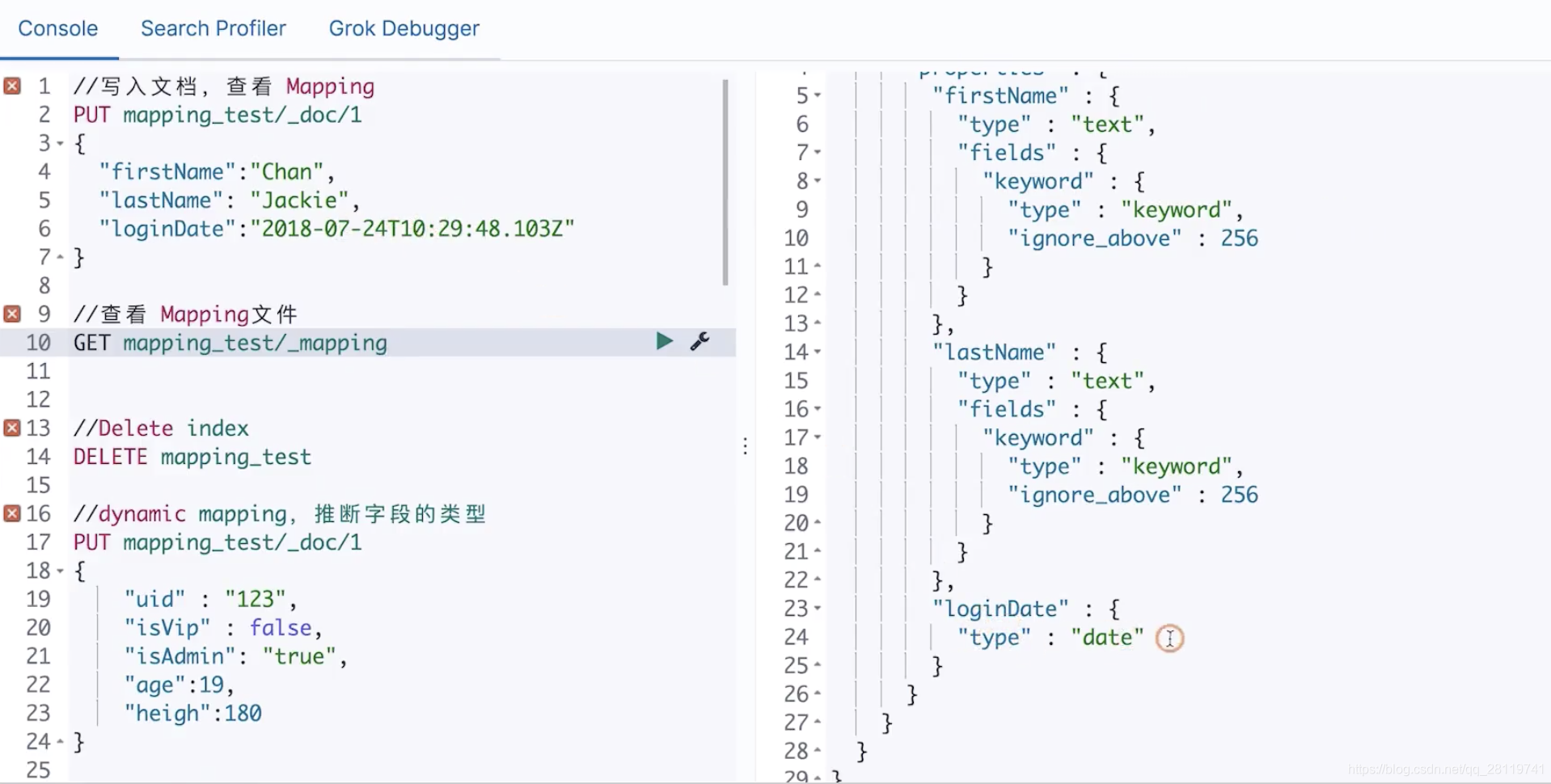Collapse the keyword object at response line 8
This screenshot has height=784, width=1551.
tap(816, 181)
